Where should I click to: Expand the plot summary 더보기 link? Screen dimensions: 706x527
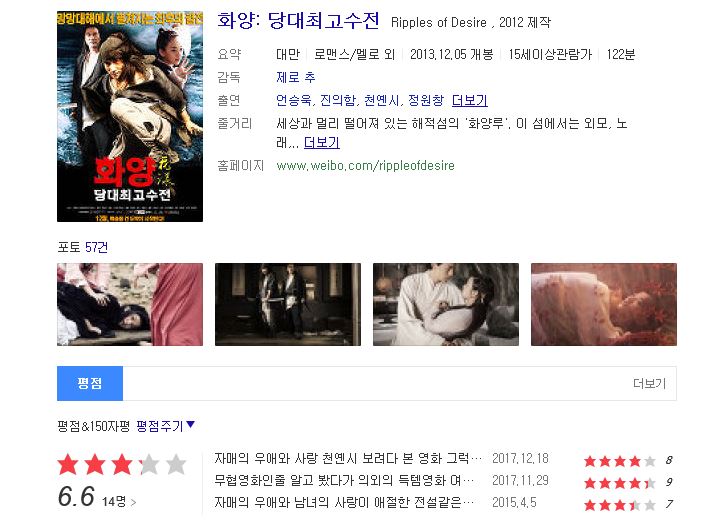point(322,143)
